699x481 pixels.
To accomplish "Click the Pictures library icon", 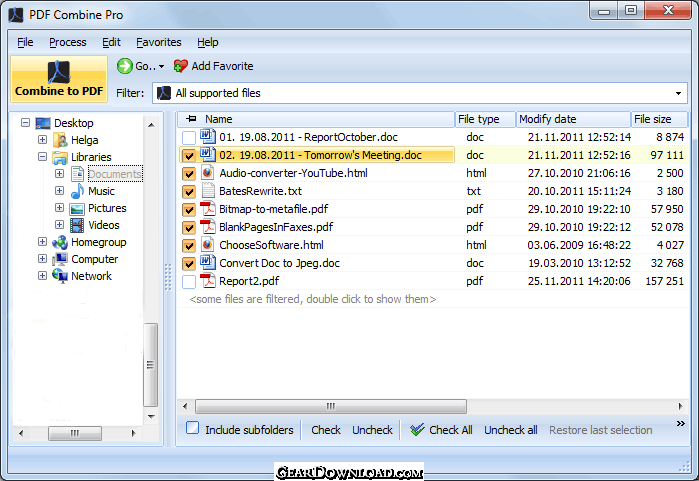I will click(x=77, y=209).
